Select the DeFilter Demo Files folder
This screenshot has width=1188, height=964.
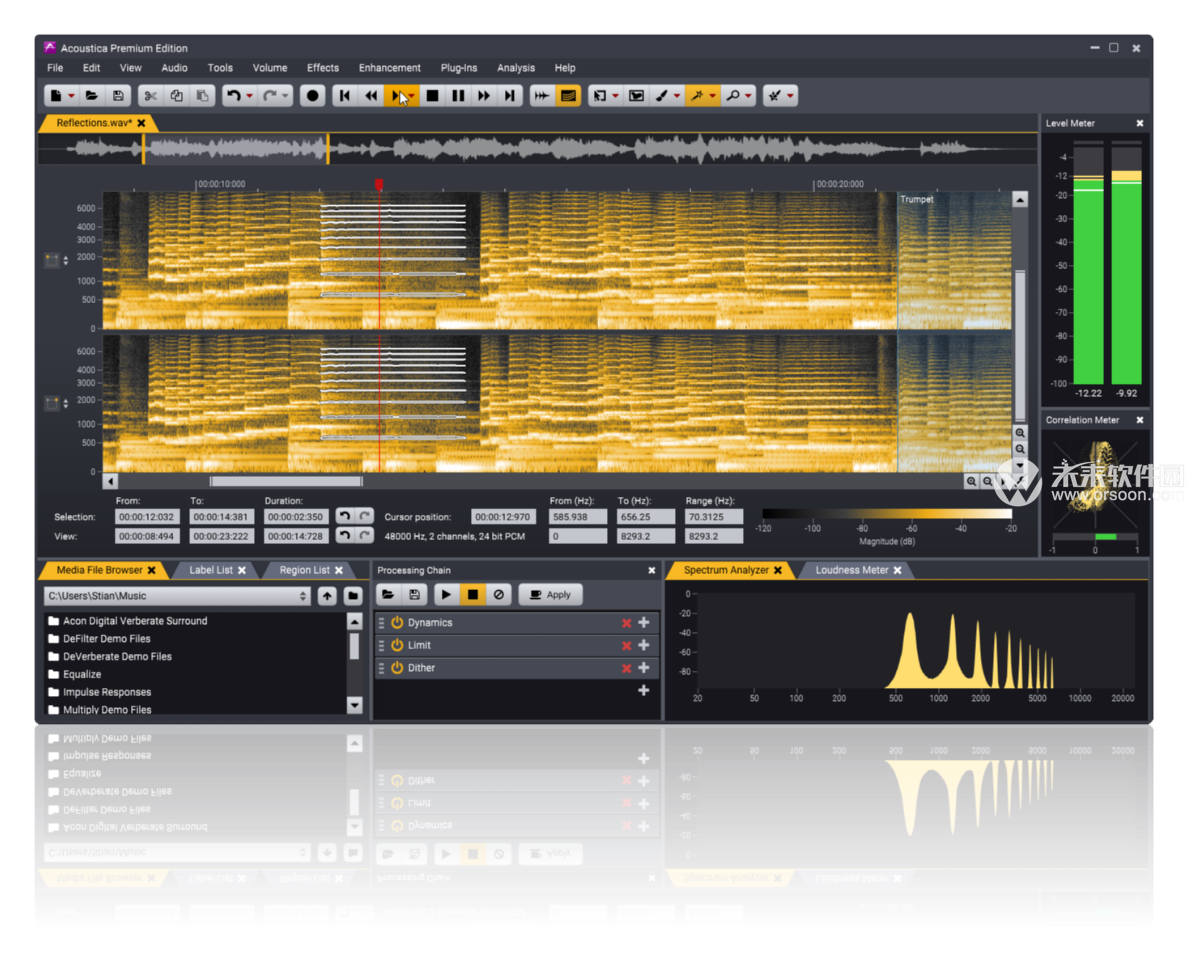[106, 639]
